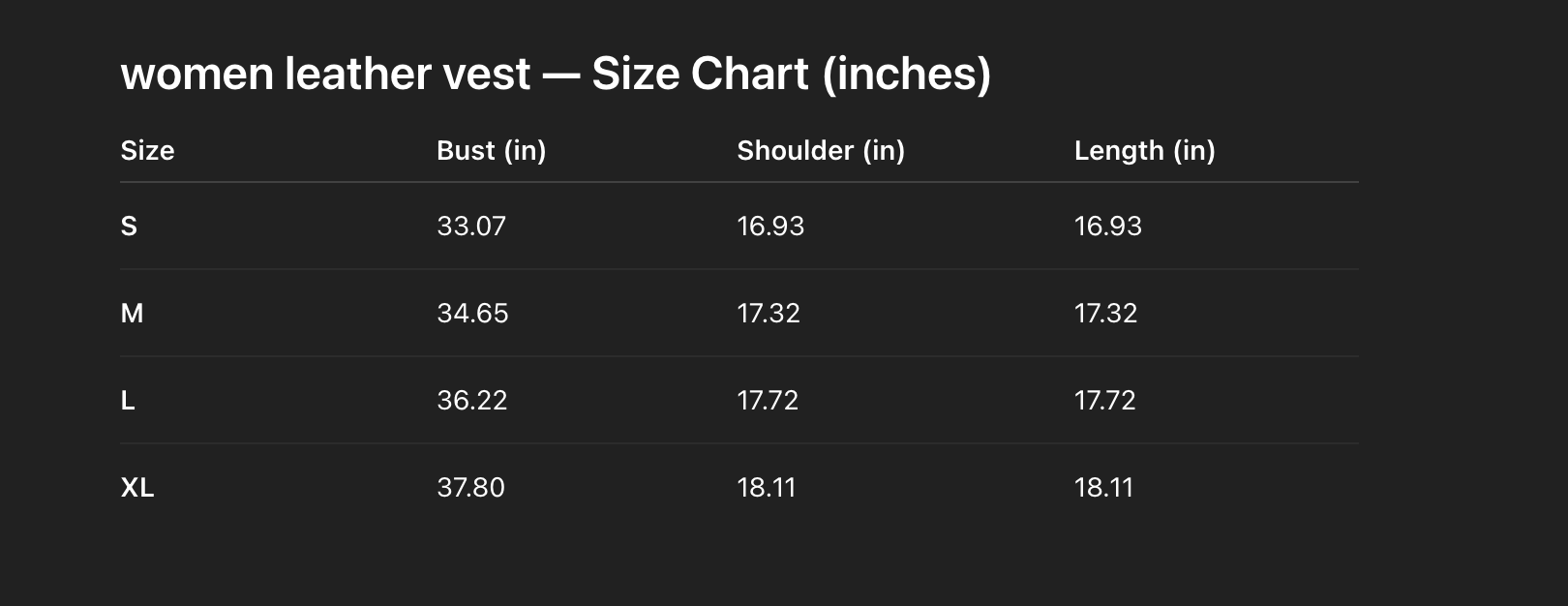Select the Bust (in) column header
This screenshot has width=1568, height=606.
click(x=491, y=151)
